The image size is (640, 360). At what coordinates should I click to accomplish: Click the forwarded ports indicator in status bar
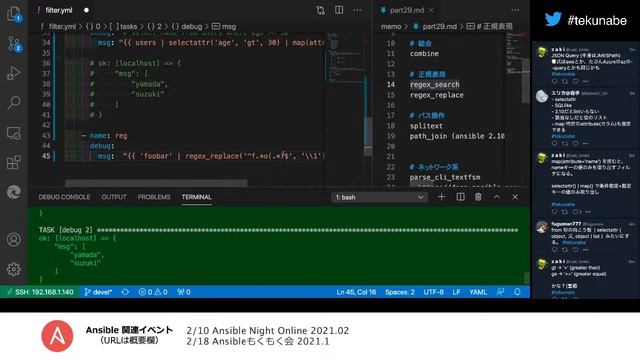coord(184,292)
